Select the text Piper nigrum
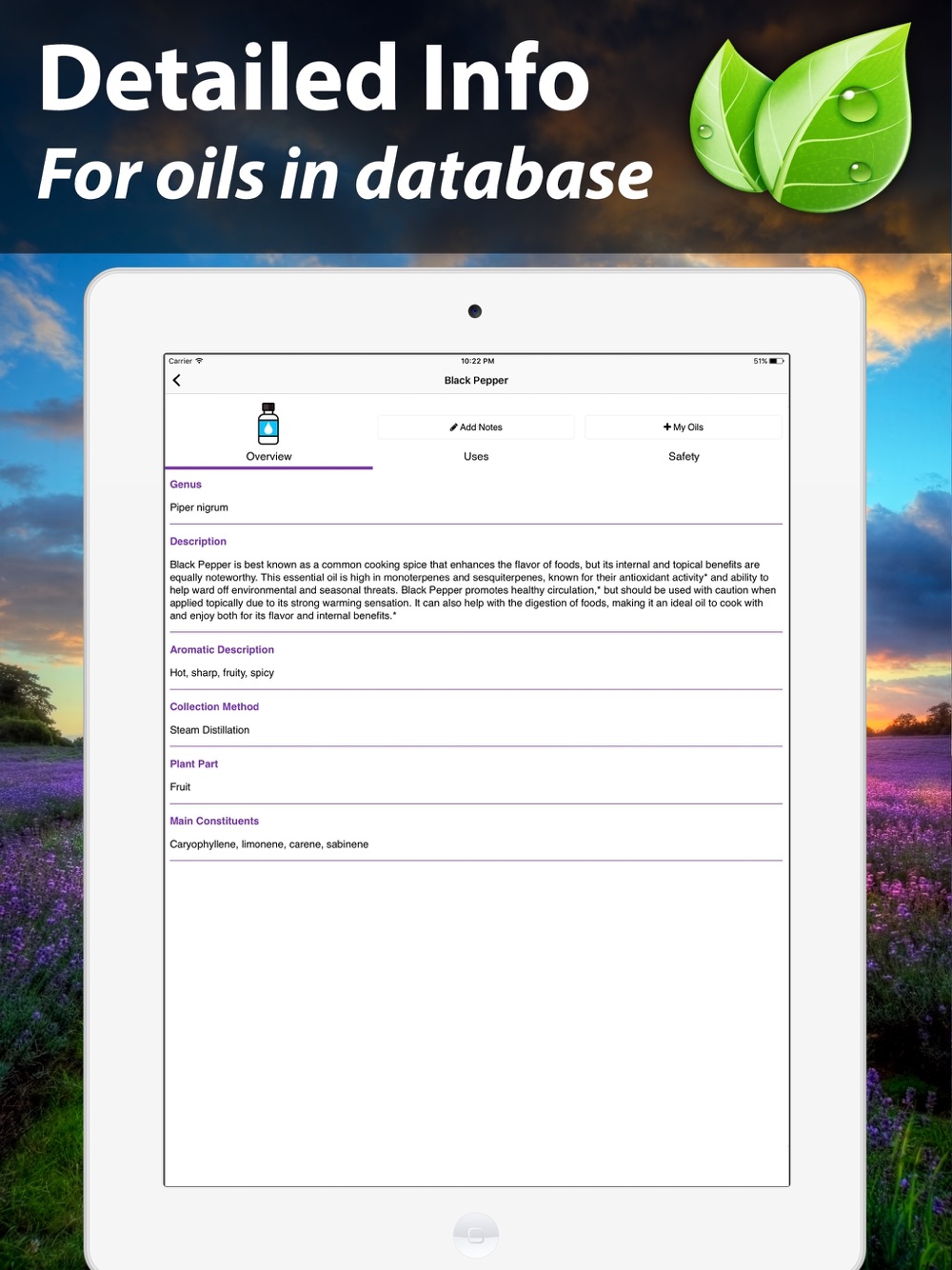This screenshot has width=952, height=1270. tap(199, 507)
